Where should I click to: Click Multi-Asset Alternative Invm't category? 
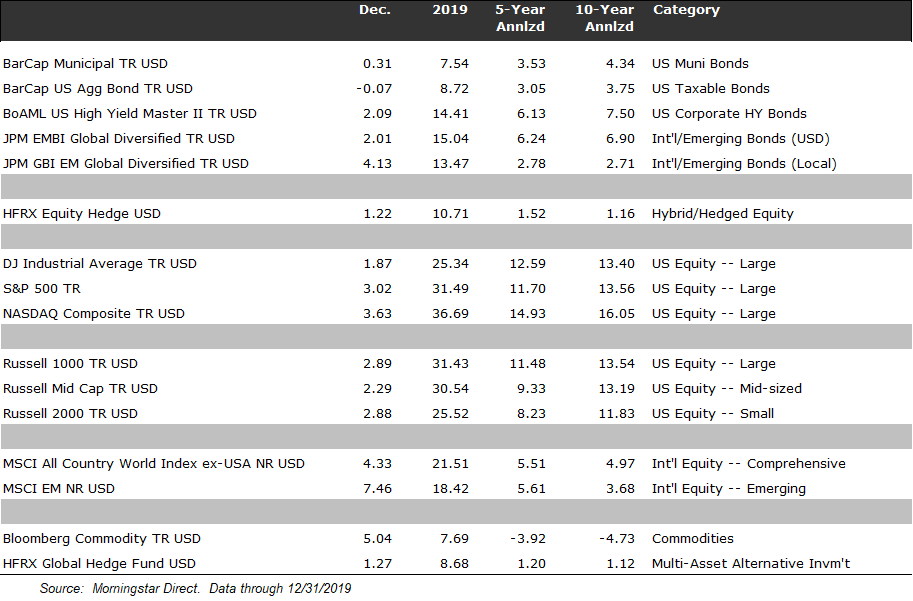tap(751, 564)
